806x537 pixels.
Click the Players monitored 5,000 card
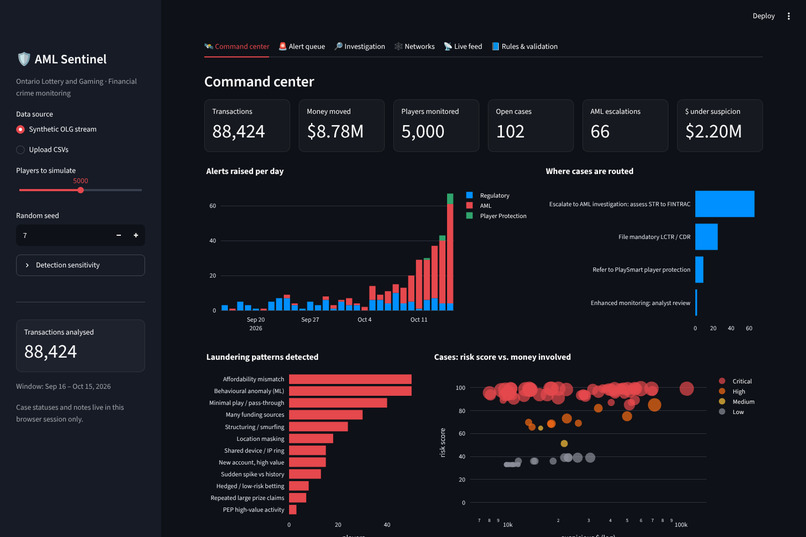436,125
